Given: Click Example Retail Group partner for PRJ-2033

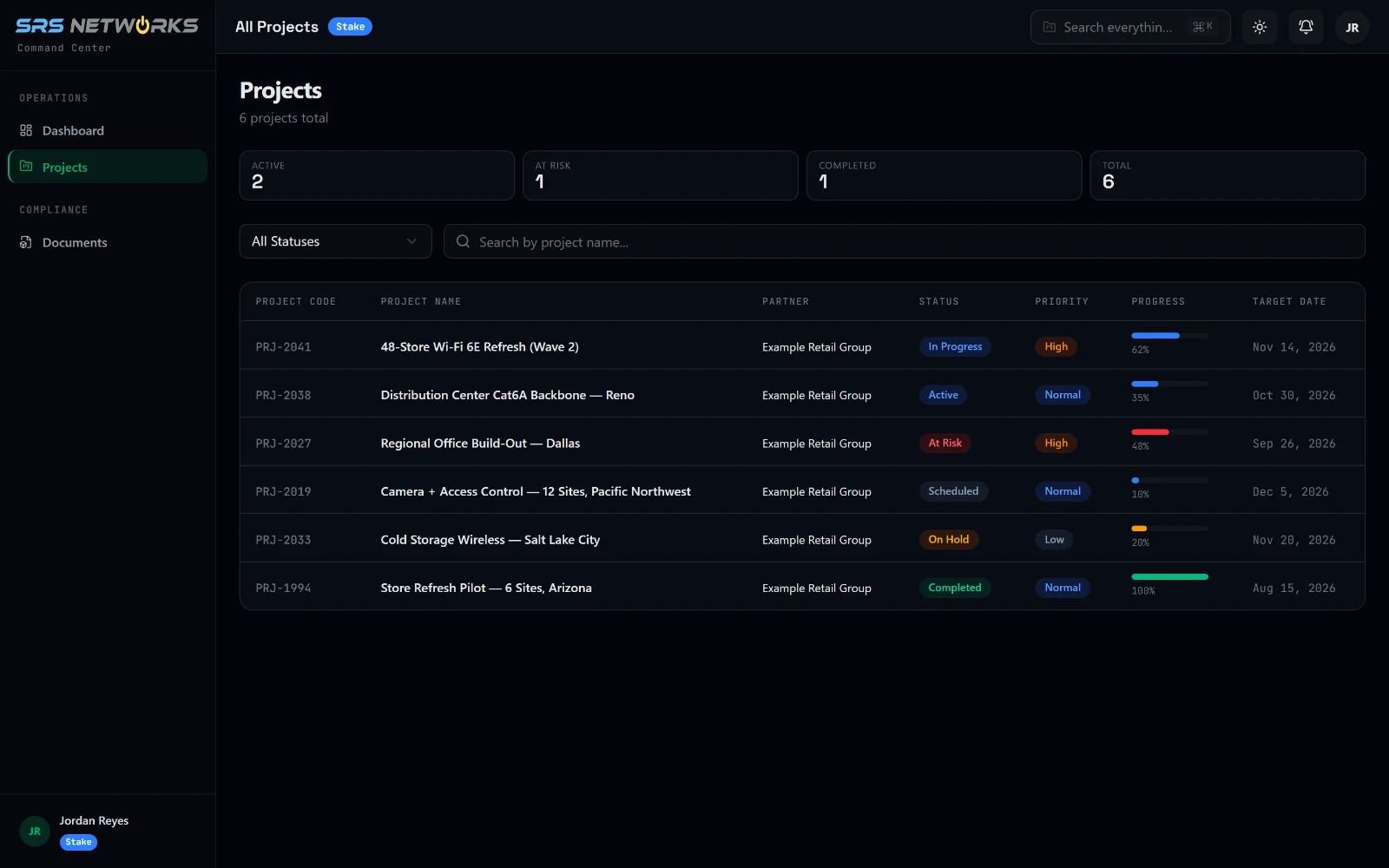Looking at the screenshot, I should click(x=816, y=540).
